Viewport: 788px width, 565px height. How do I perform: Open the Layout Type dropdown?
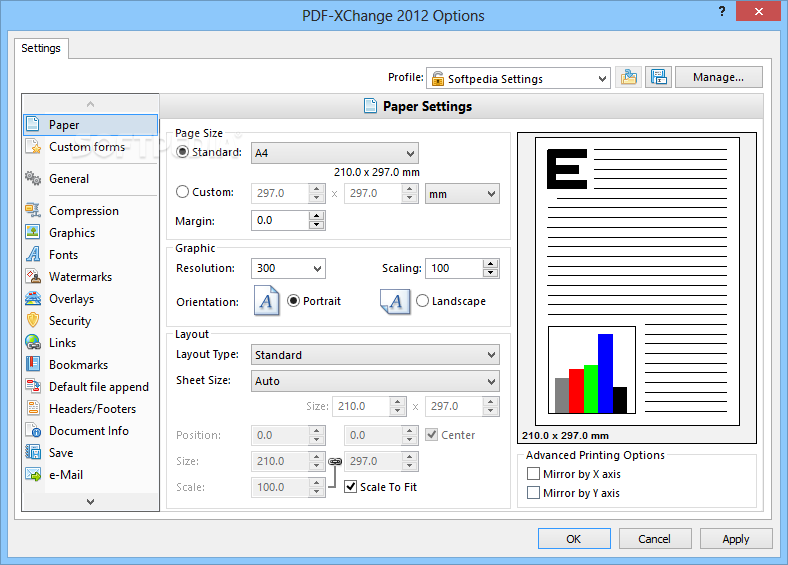pyautogui.click(x=375, y=355)
